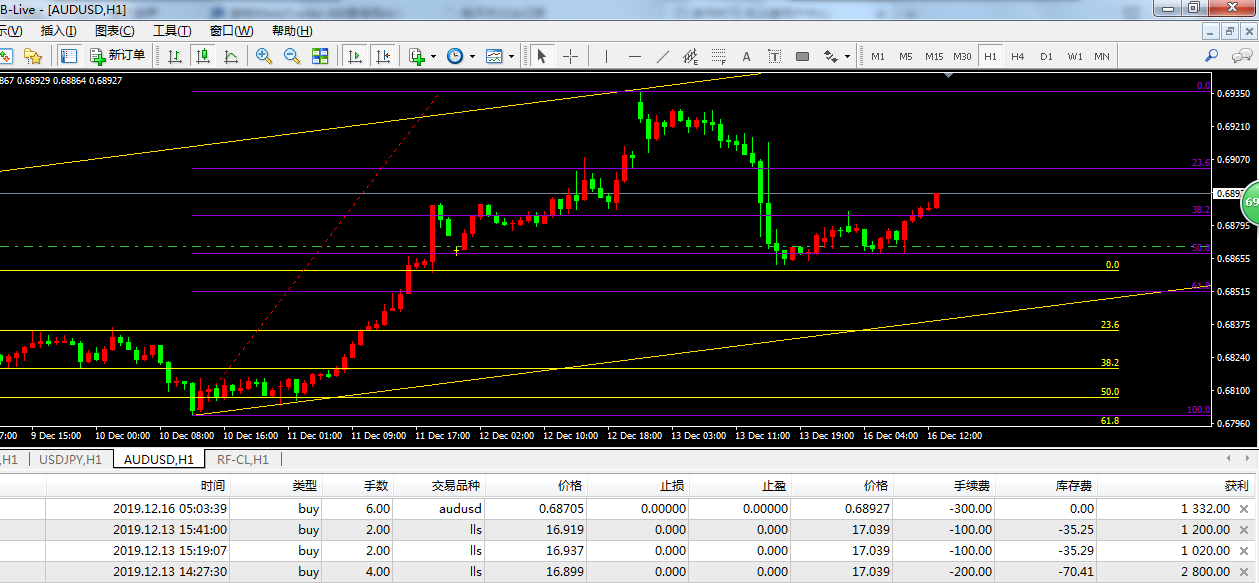The height and width of the screenshot is (583, 1259).
Task: Zoom in on the chart
Action: (x=264, y=56)
